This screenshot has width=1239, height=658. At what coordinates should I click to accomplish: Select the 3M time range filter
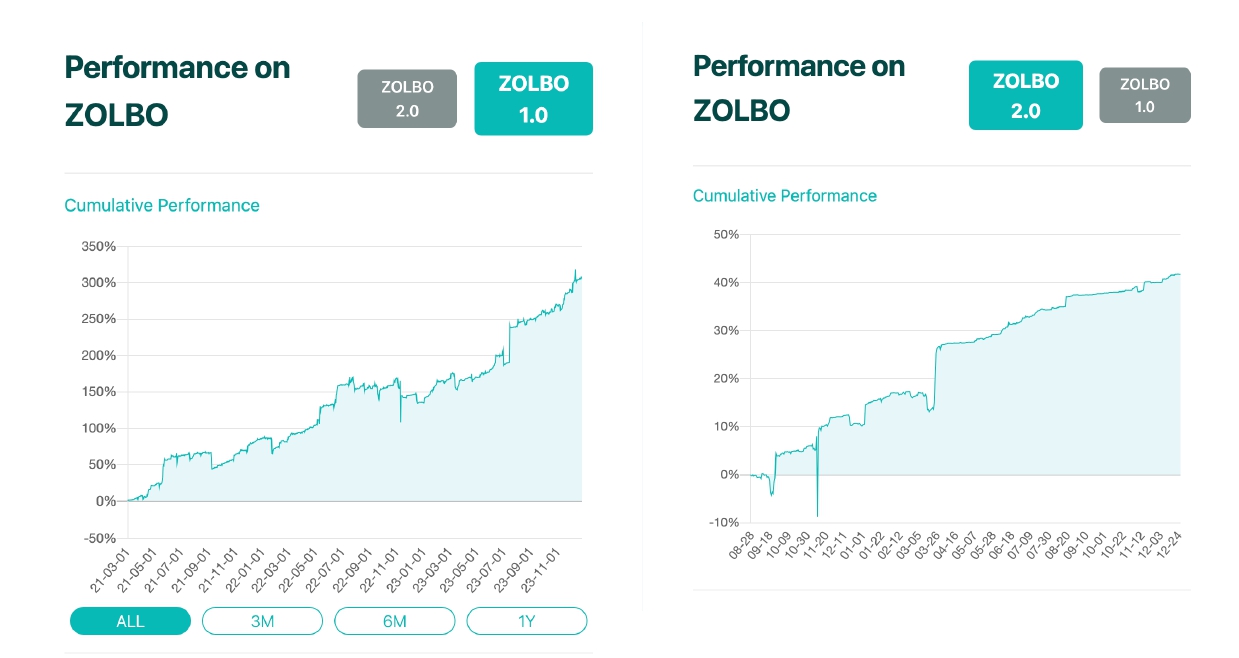coord(262,621)
